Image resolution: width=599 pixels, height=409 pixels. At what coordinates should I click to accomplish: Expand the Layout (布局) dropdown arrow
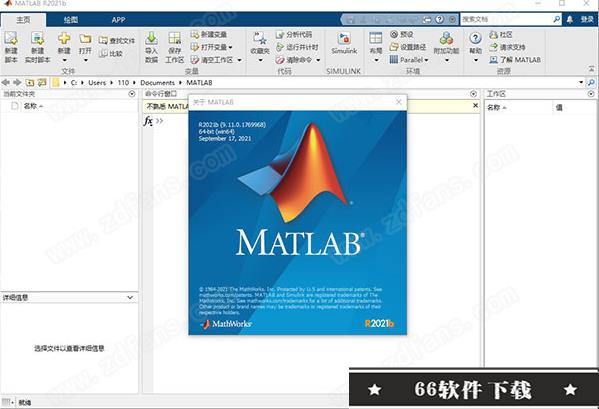tap(376, 60)
